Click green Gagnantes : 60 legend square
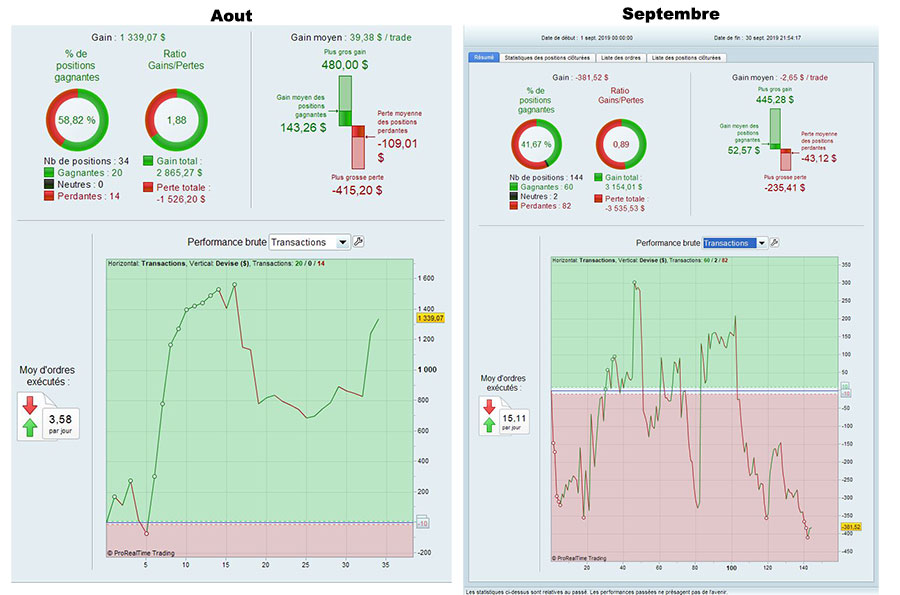900x595 pixels. [x=514, y=186]
